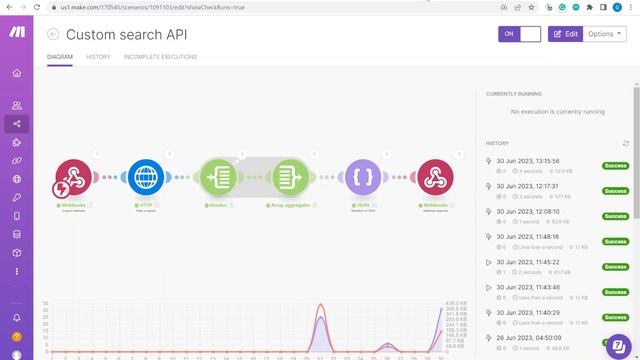640x360 pixels.
Task: Switch to the DIAGRAM tab
Action: [60, 57]
